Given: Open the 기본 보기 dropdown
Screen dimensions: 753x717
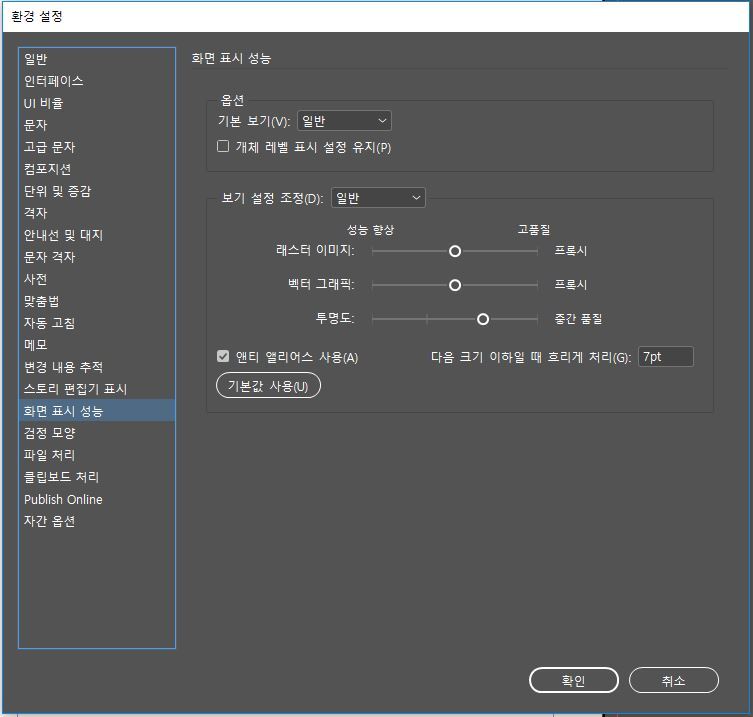Looking at the screenshot, I should [x=344, y=121].
